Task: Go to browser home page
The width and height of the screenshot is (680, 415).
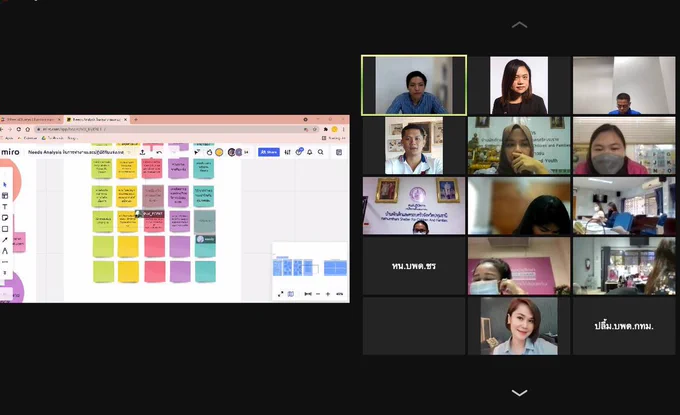Action: click(28, 129)
